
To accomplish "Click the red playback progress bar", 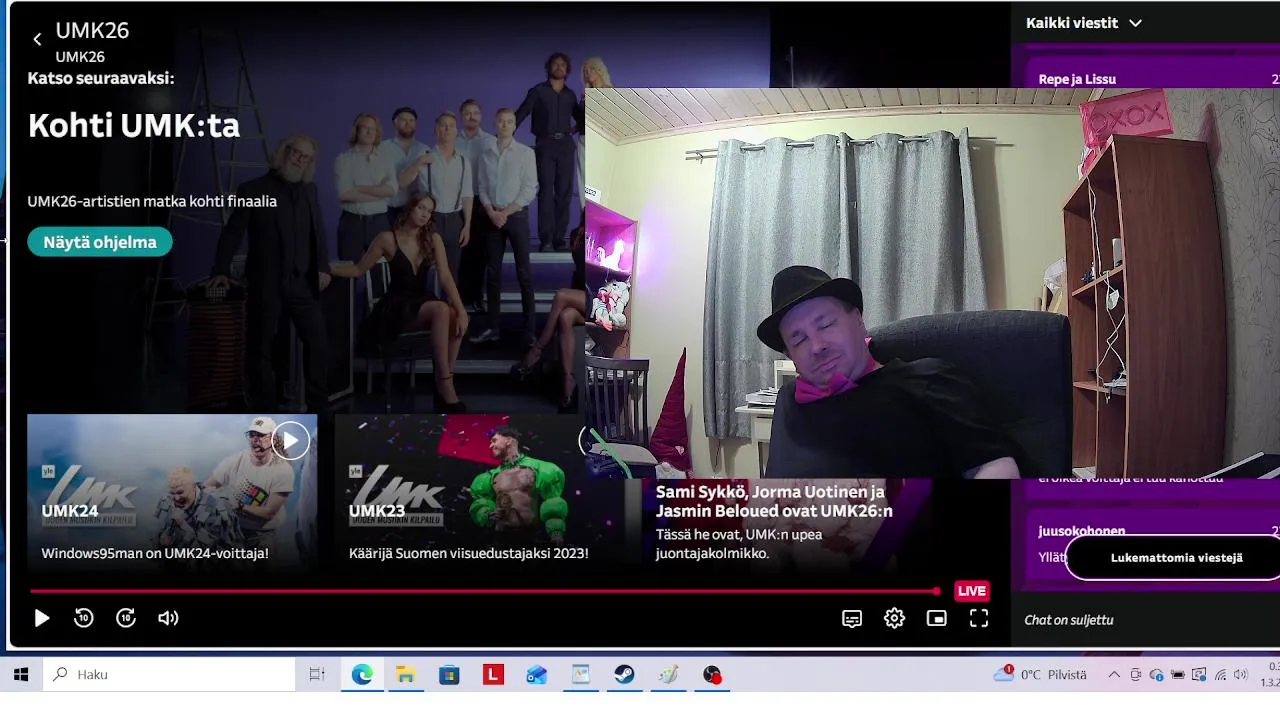I will click(x=485, y=591).
